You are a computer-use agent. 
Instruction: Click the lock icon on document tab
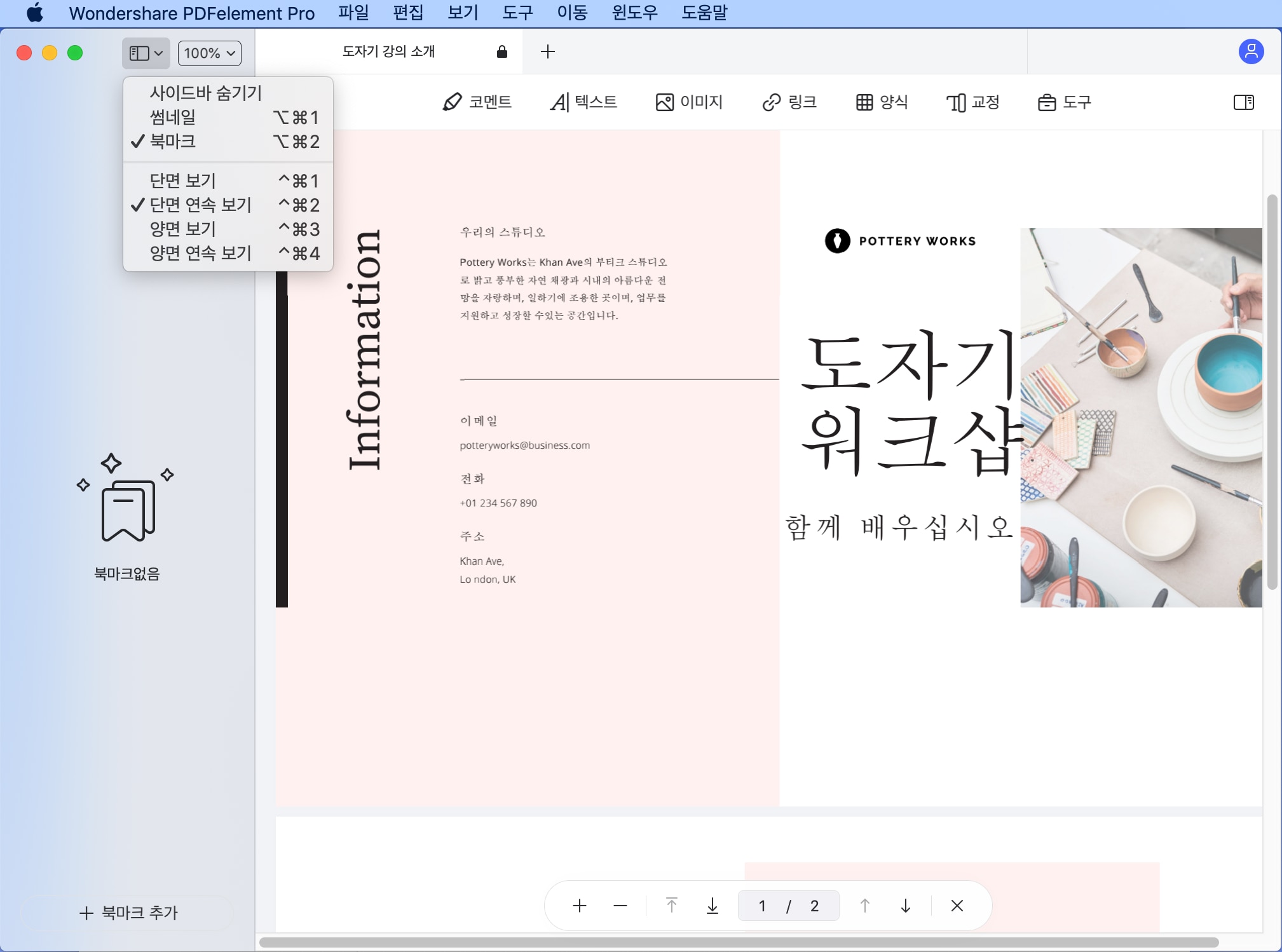click(x=501, y=51)
